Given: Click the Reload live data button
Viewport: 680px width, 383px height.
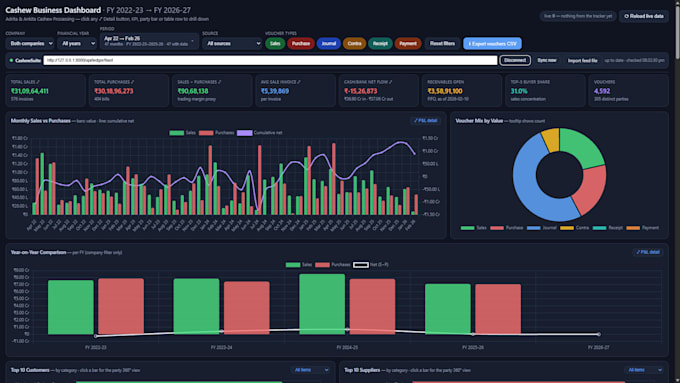Looking at the screenshot, I should [x=644, y=16].
